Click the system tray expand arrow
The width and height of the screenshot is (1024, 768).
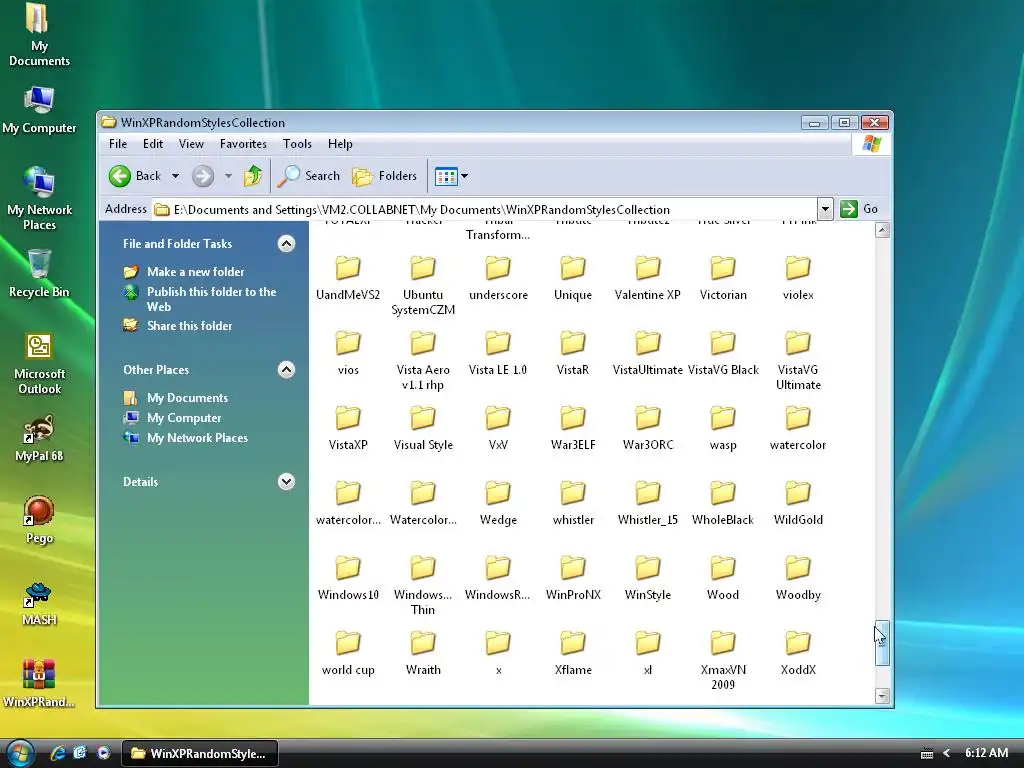point(946,754)
